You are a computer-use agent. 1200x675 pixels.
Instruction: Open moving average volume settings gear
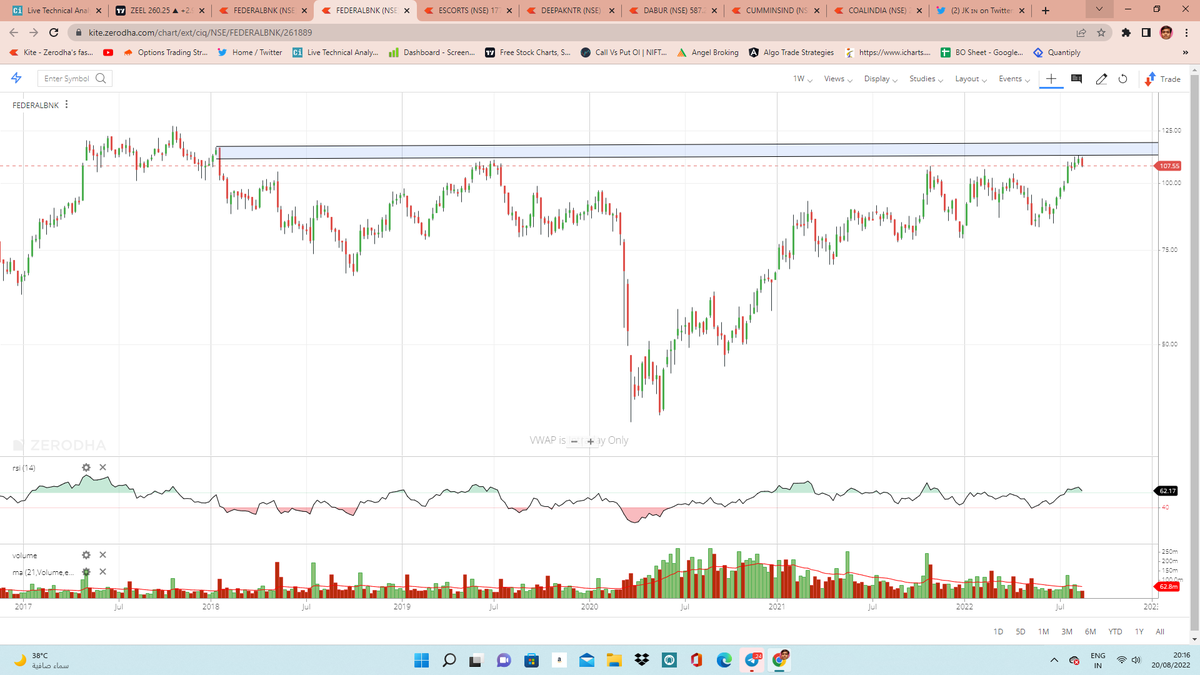[x=86, y=572]
